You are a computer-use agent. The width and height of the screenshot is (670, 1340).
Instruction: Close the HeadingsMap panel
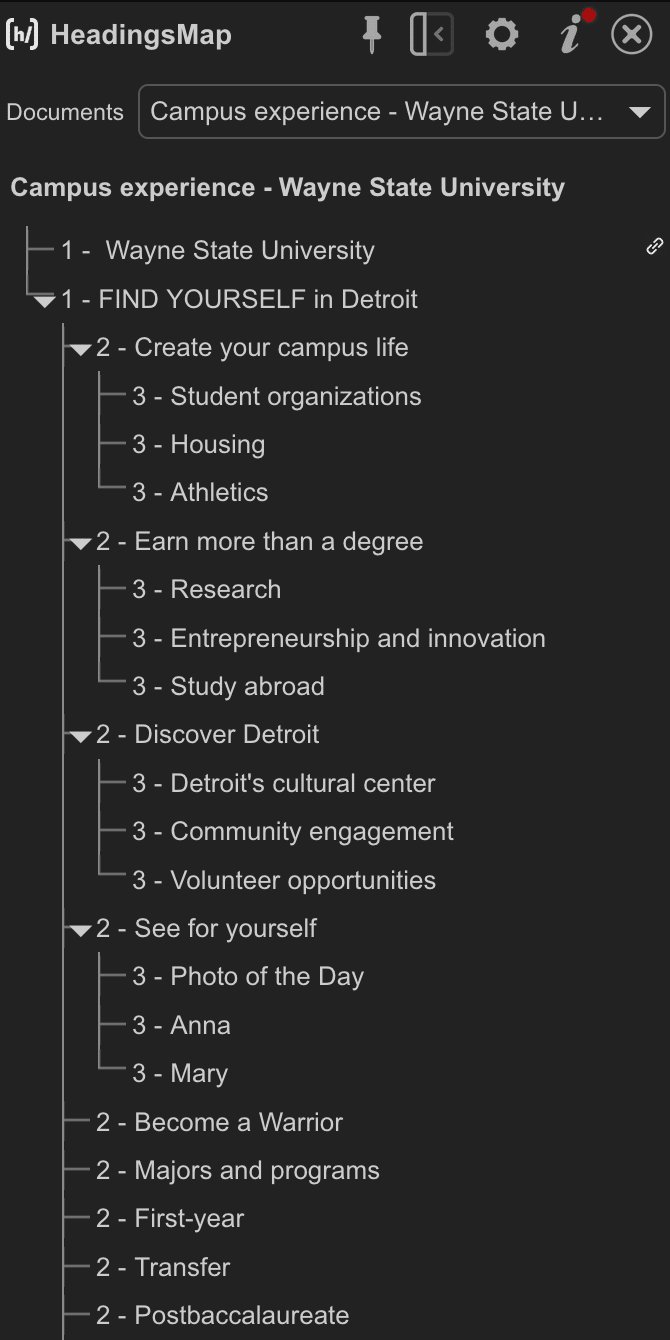[x=632, y=35]
